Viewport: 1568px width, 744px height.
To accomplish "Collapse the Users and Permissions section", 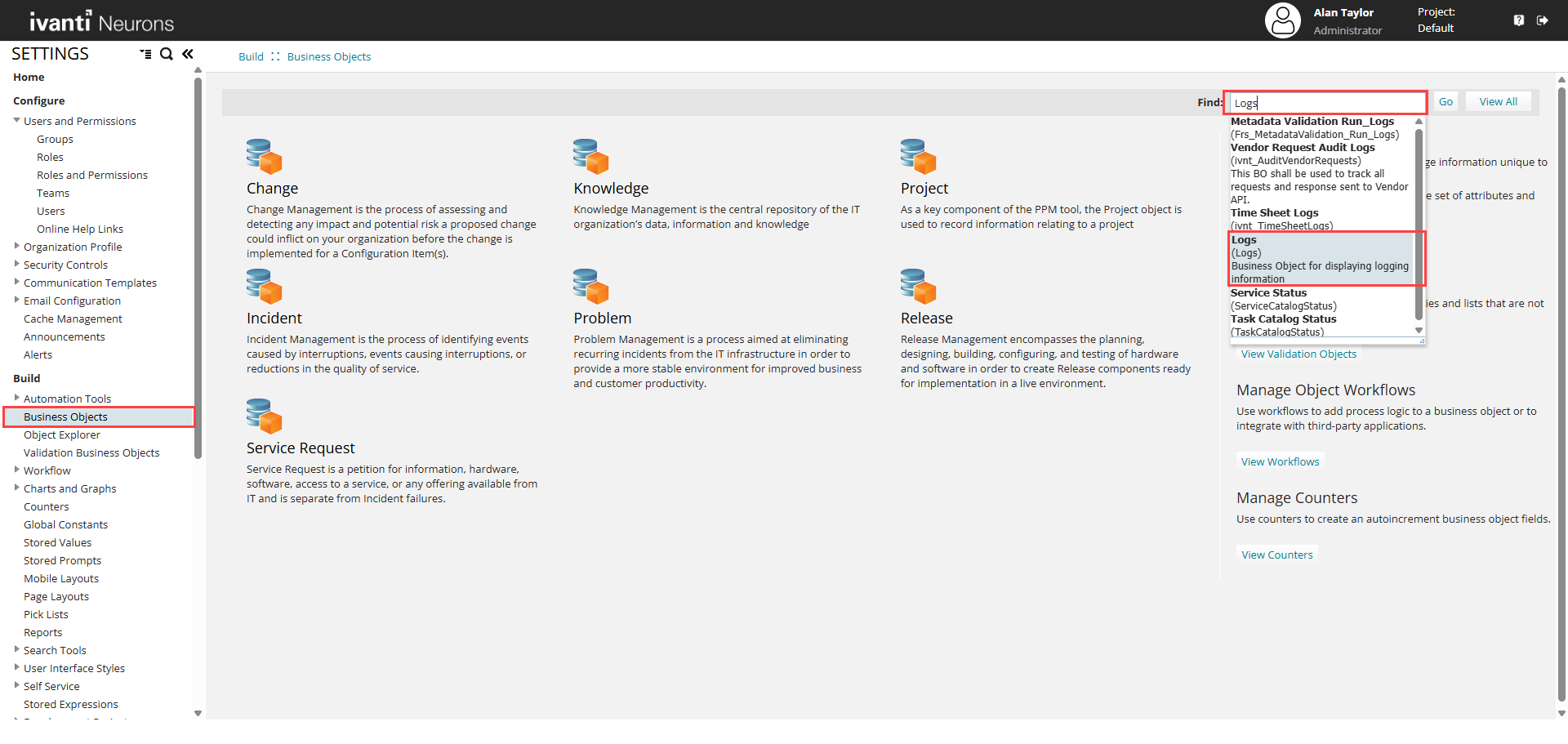I will pos(16,120).
